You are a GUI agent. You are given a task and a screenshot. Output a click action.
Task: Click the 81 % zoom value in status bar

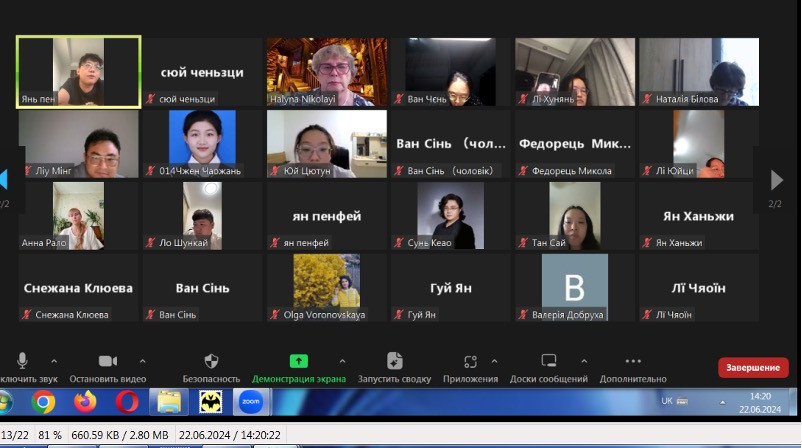(50, 435)
